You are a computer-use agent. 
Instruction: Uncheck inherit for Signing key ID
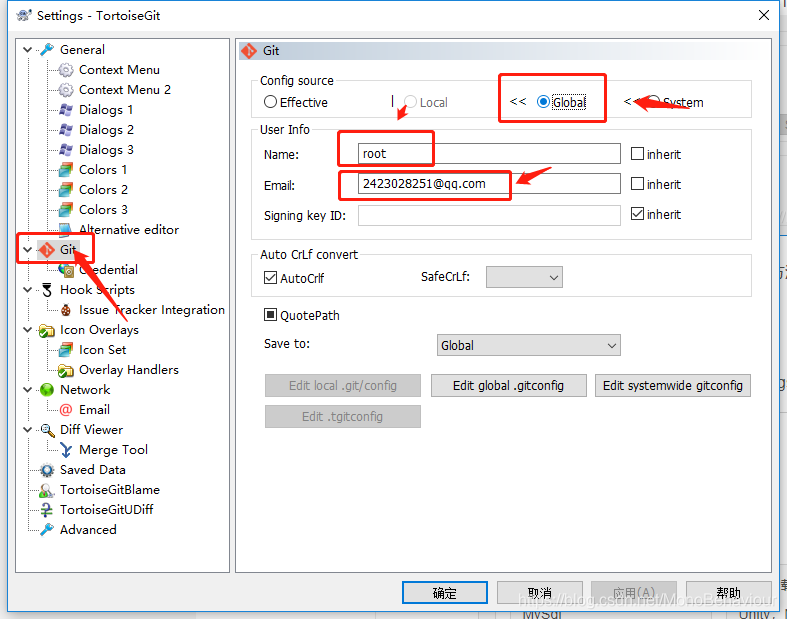[637, 214]
